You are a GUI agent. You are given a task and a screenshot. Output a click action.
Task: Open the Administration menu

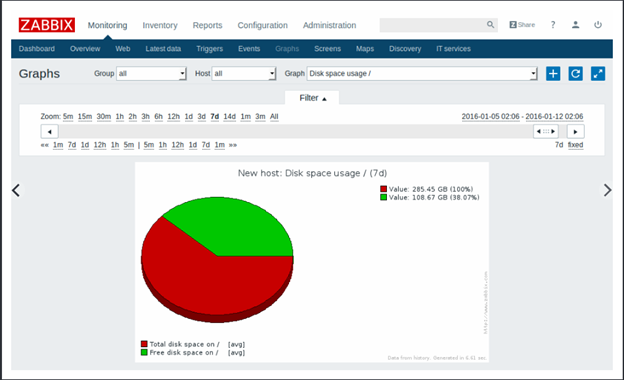point(330,25)
